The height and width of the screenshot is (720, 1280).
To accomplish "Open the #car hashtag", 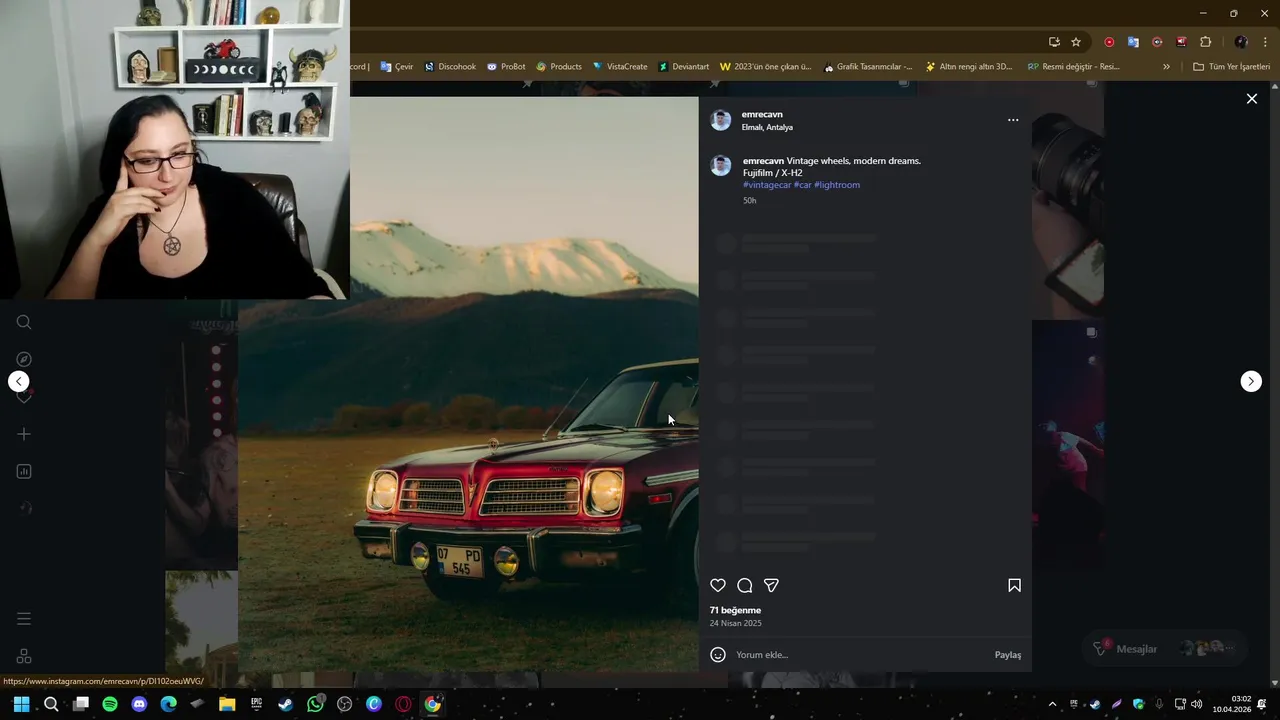I will tap(803, 185).
